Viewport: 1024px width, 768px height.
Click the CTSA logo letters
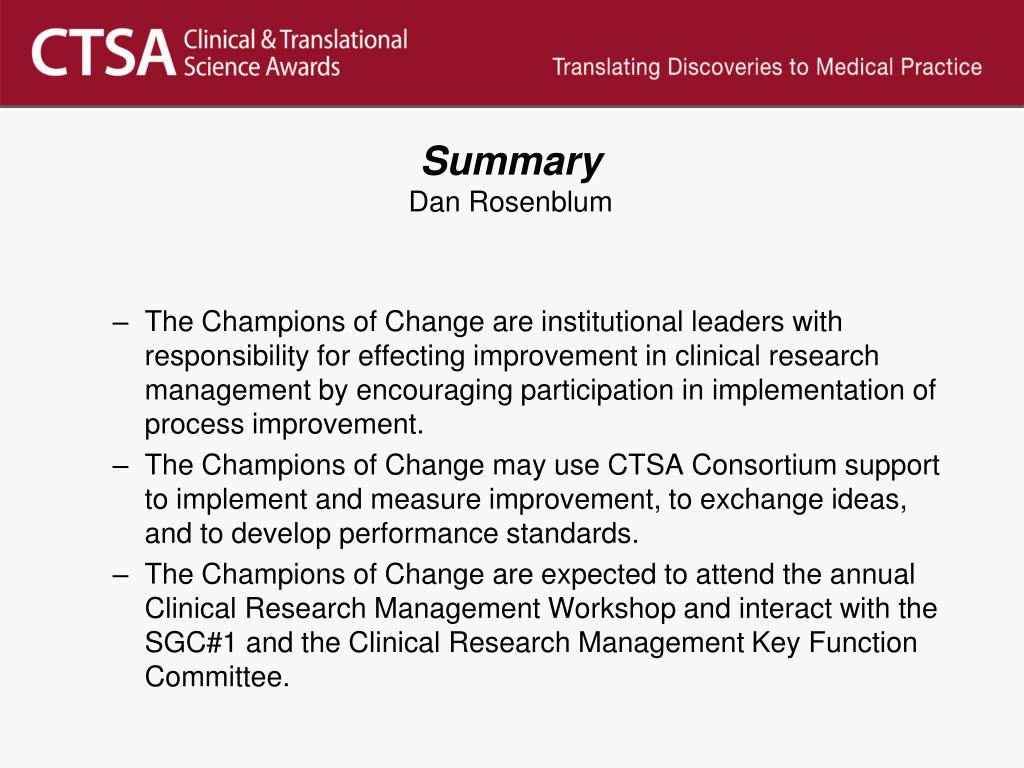[x=103, y=54]
